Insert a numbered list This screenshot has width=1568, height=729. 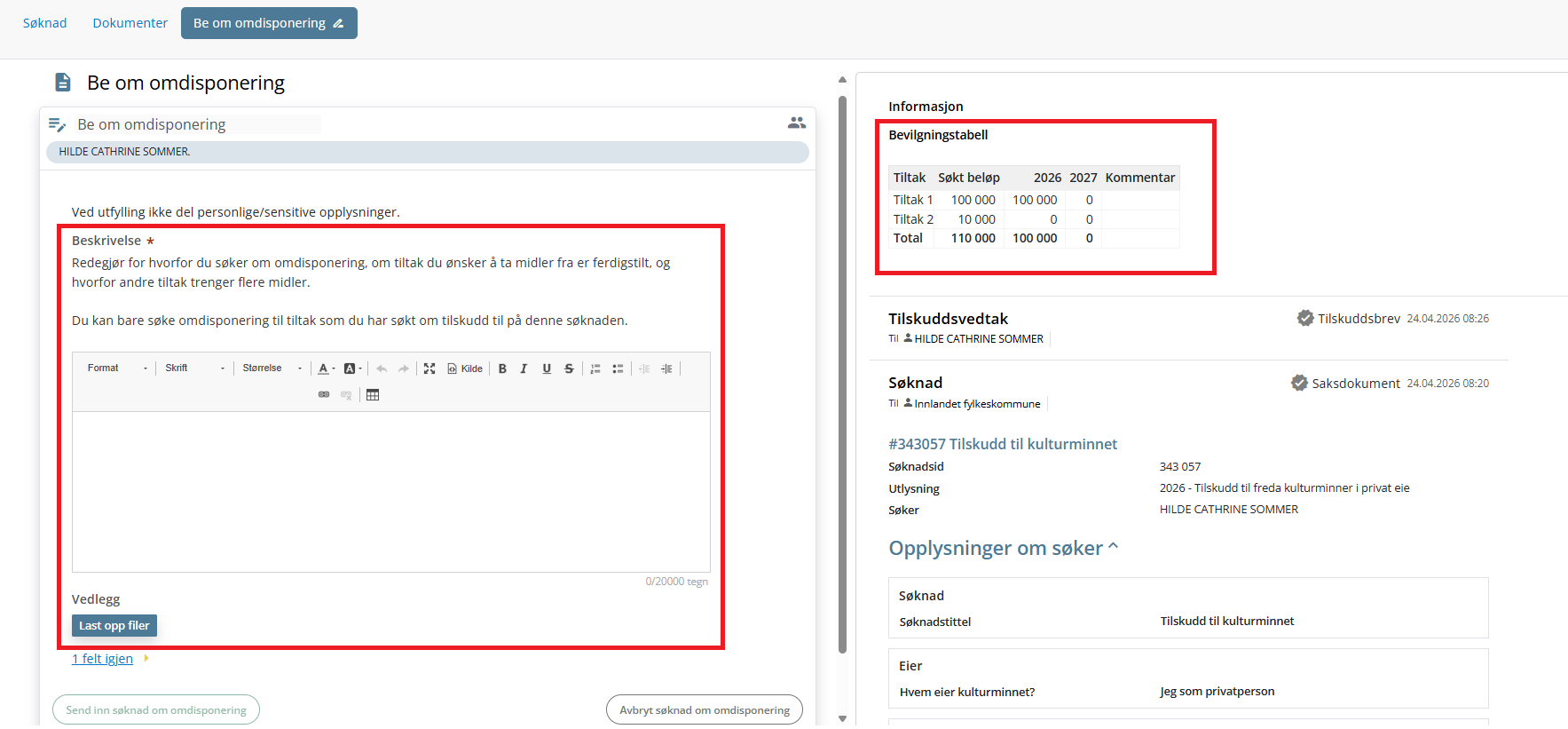pyautogui.click(x=595, y=368)
